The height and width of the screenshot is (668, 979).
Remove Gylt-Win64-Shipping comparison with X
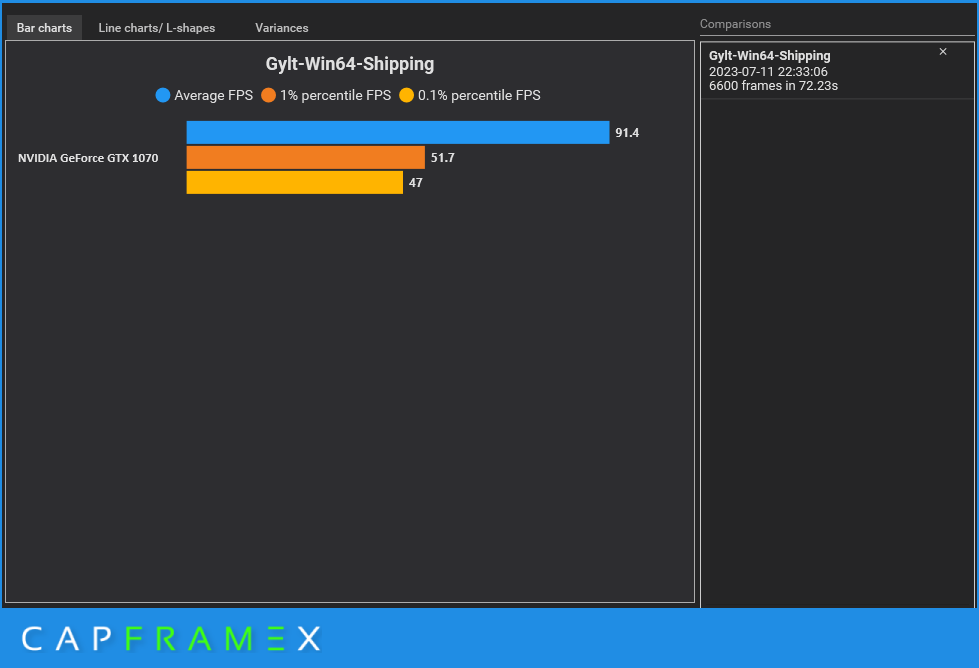pos(943,52)
